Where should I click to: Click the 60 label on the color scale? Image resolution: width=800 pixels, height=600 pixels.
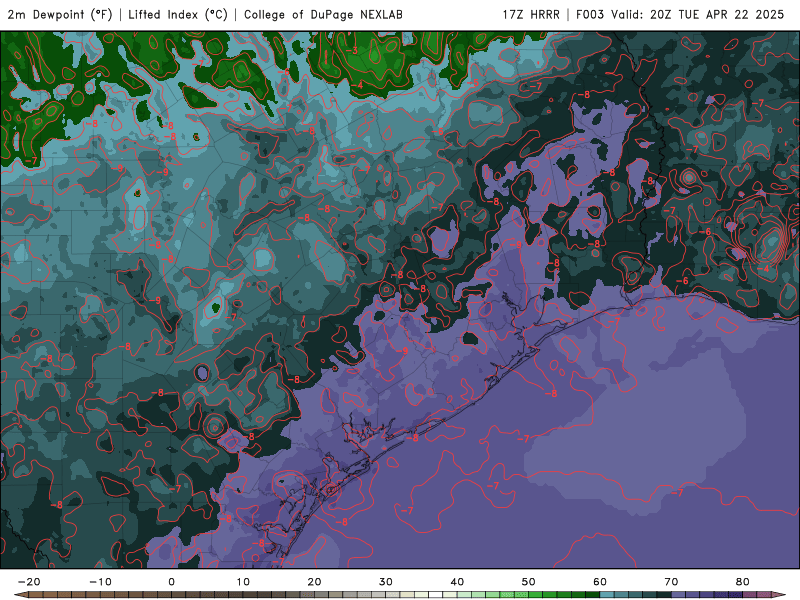tap(600, 582)
